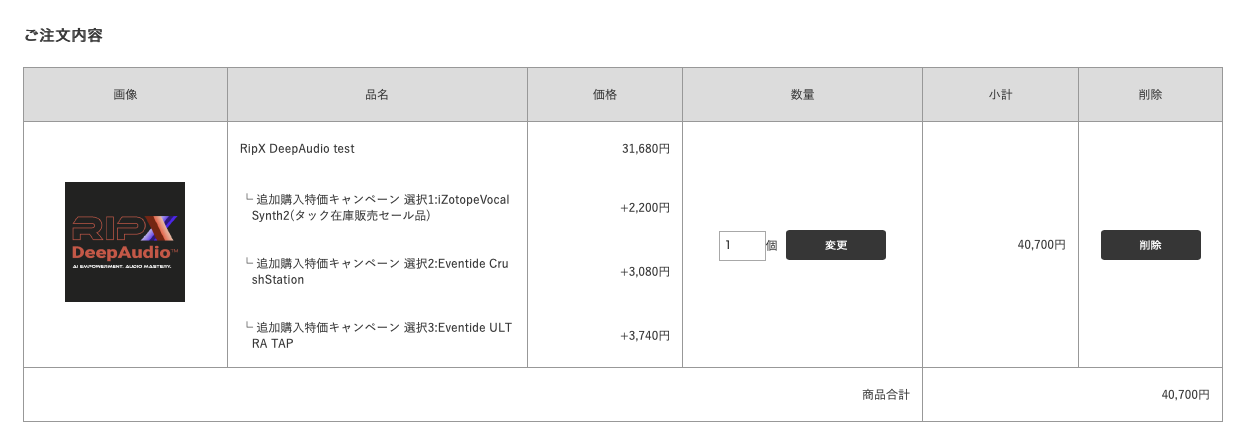The height and width of the screenshot is (443, 1248).
Task: Click the 選択2 Eventide CrushStation option text
Action: coord(378,271)
